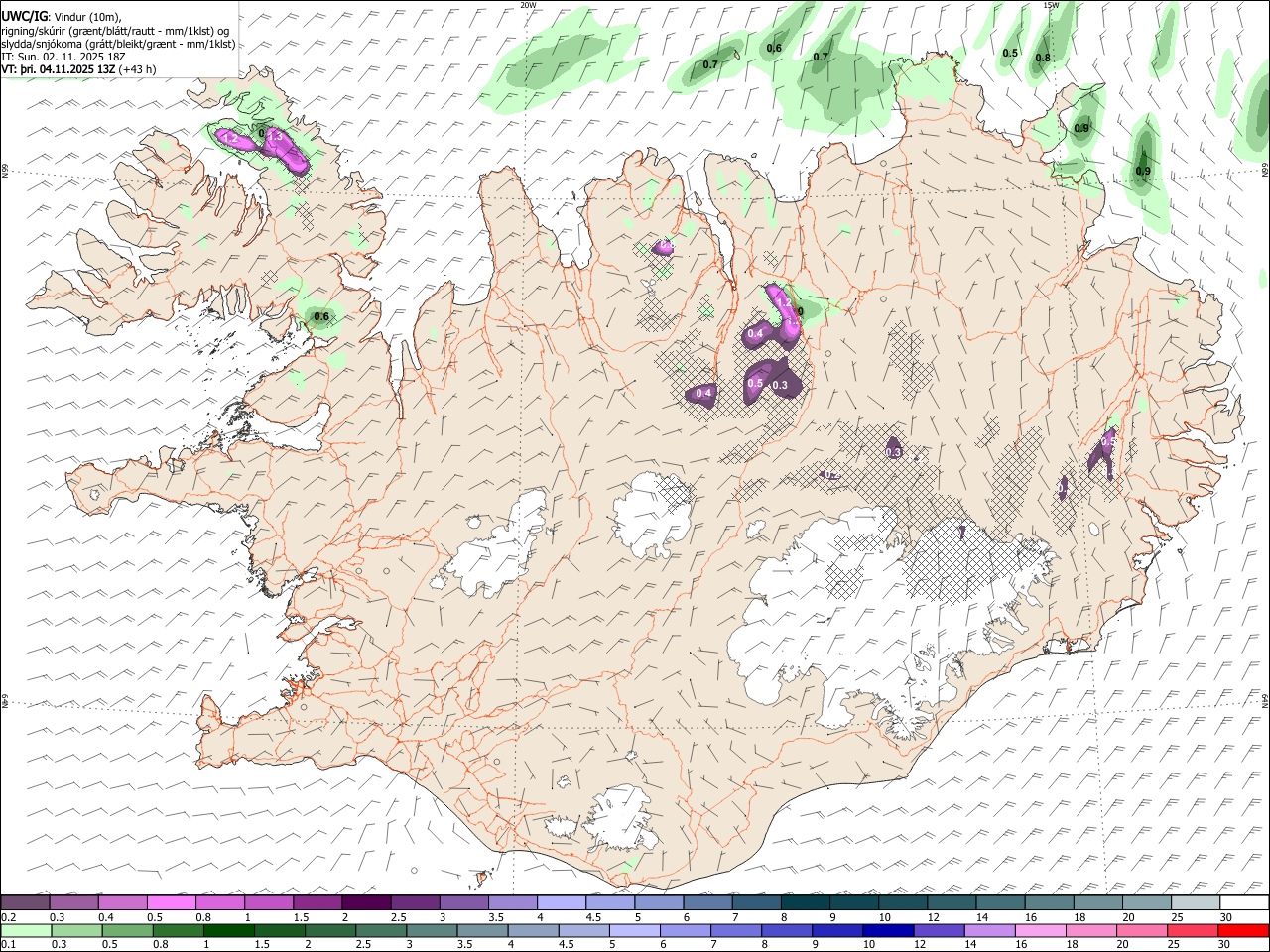Select the darkest green 1 swatch in the bottom legend row
Image resolution: width=1270 pixels, height=952 pixels.
coord(228,930)
